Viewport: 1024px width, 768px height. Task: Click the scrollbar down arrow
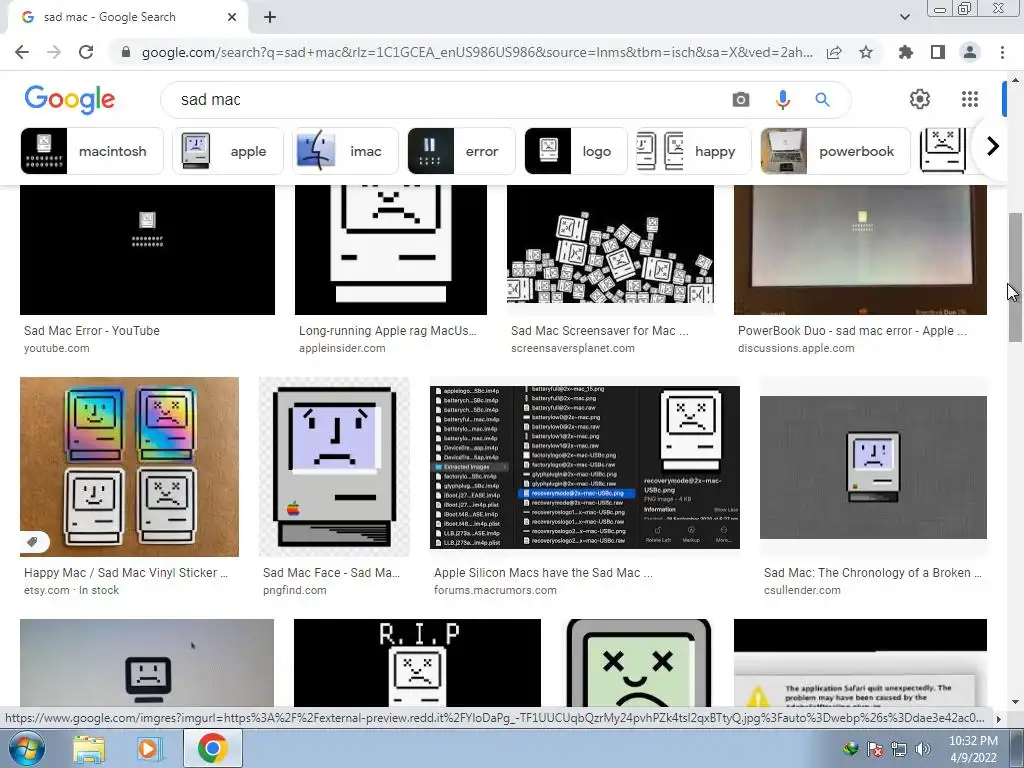pyautogui.click(x=1015, y=702)
